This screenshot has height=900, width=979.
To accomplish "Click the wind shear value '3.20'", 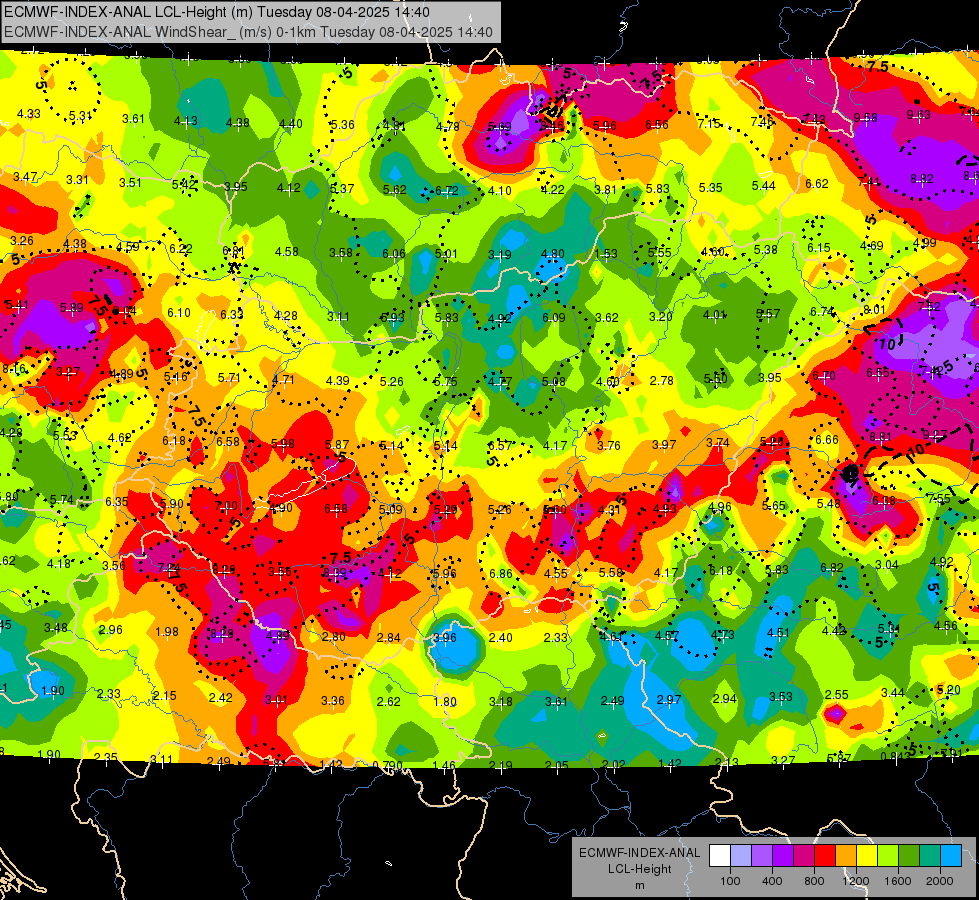I will coord(661,317).
